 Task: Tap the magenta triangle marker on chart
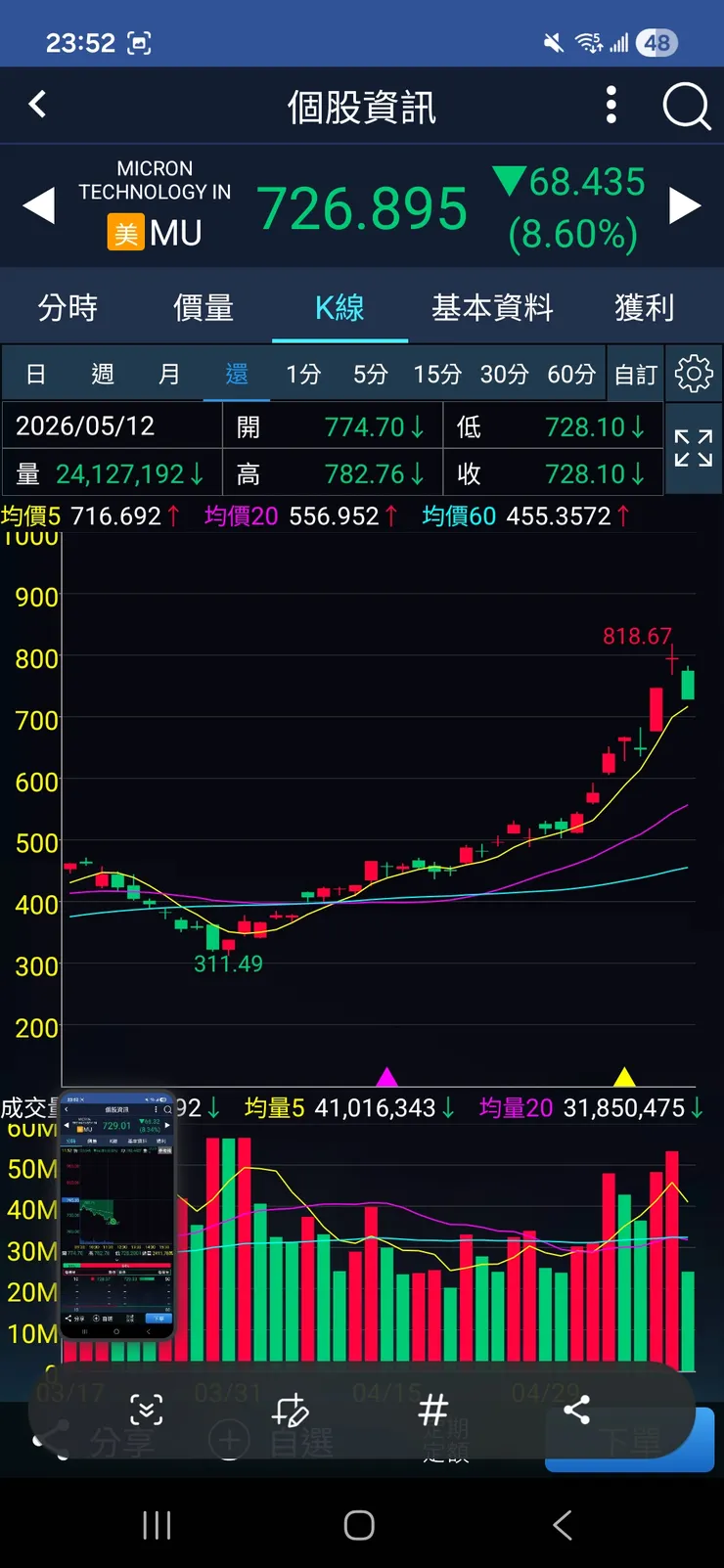click(x=386, y=1077)
